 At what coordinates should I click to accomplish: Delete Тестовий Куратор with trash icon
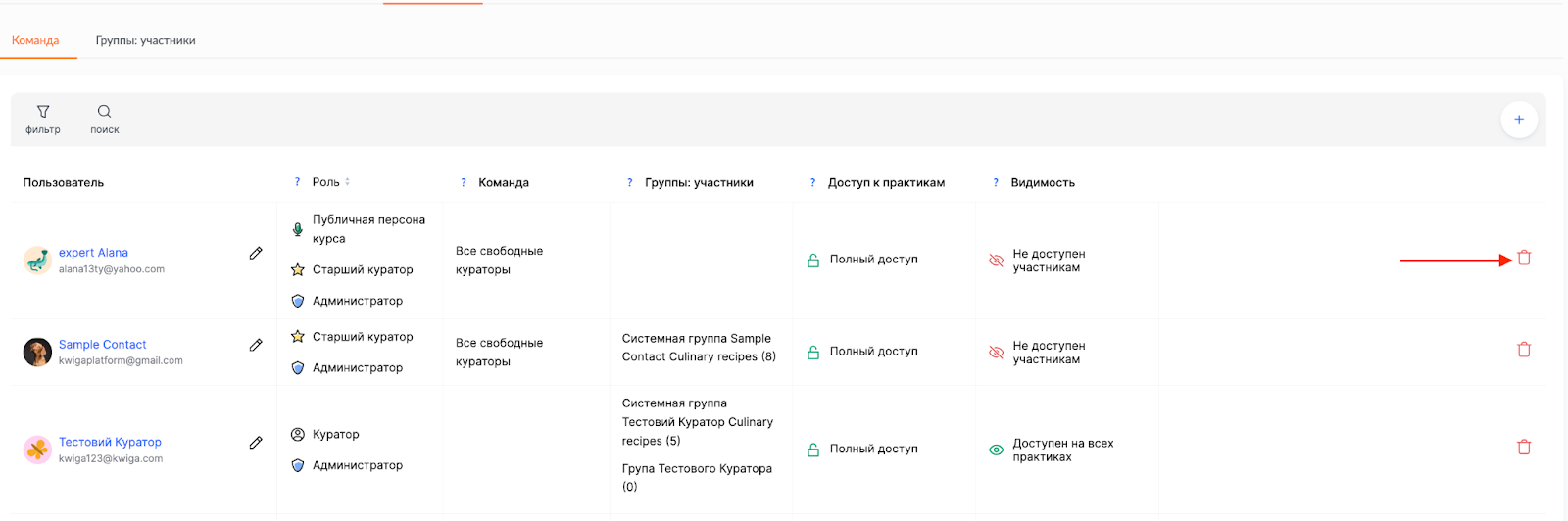[x=1524, y=447]
